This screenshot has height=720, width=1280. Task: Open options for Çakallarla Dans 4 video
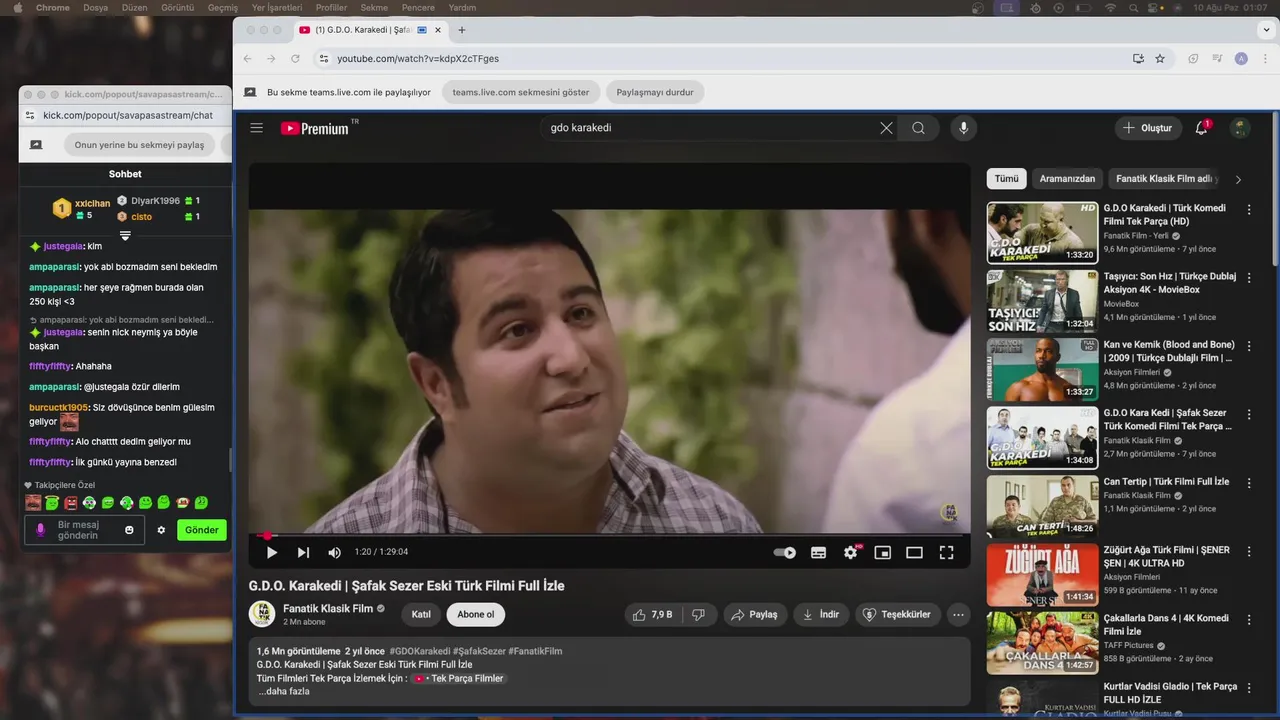pos(1249,619)
